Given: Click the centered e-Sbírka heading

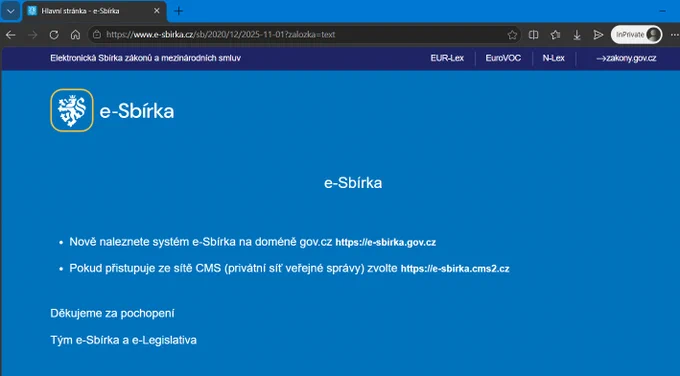Looking at the screenshot, I should click(353, 183).
